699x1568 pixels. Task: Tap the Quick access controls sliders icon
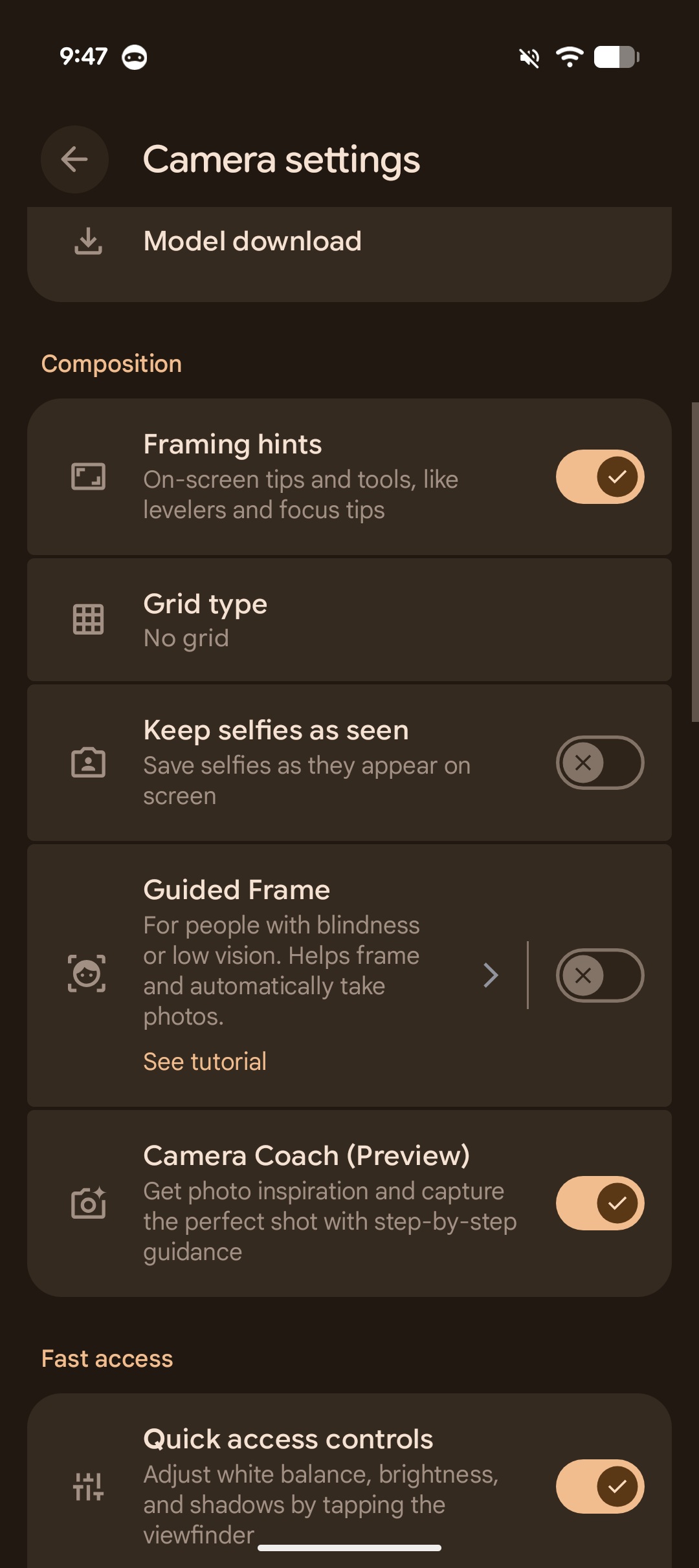(x=88, y=1486)
